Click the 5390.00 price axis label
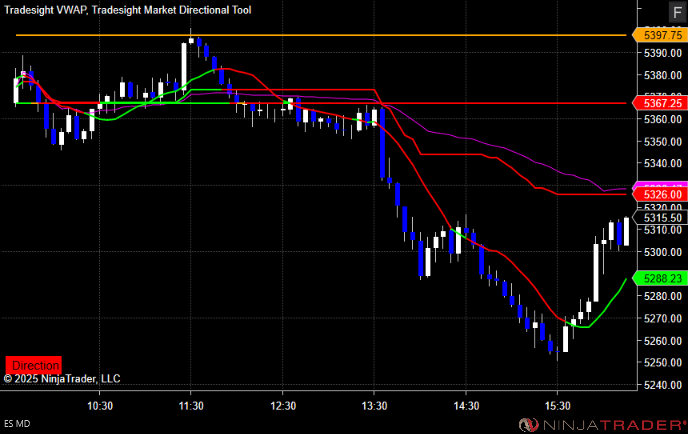The width and height of the screenshot is (688, 434). (663, 53)
